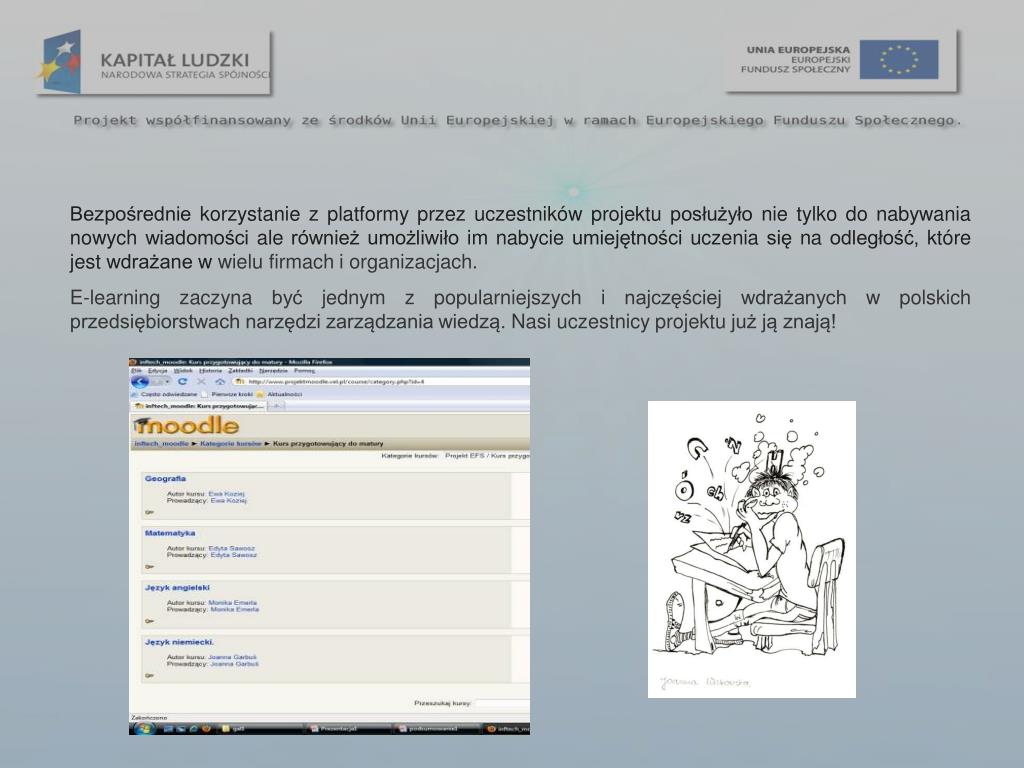1024x768 pixels.
Task: Open the Plik menu in Firefox
Action: coord(136,370)
